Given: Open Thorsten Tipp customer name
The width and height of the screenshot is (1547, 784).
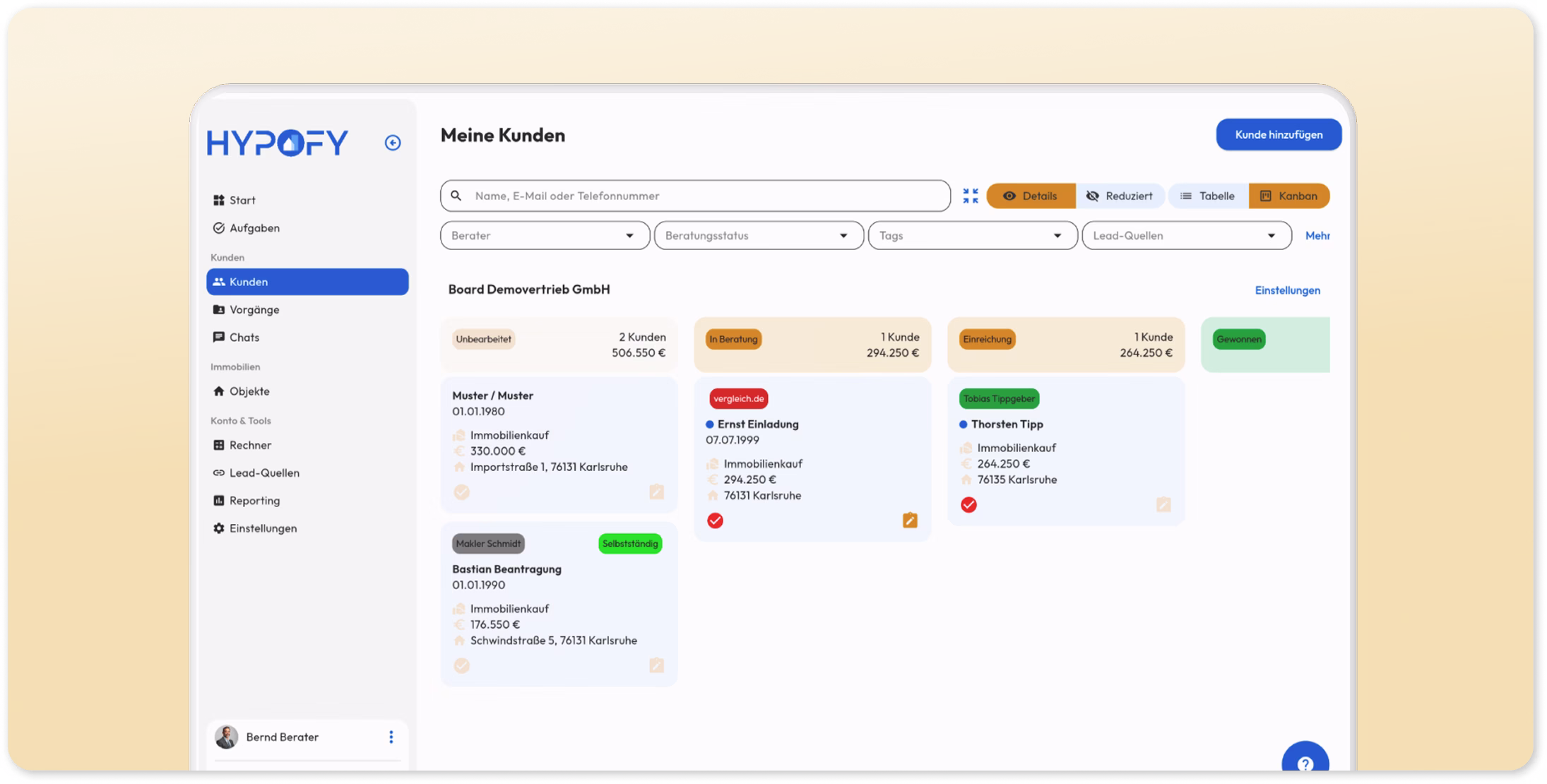Looking at the screenshot, I should point(1007,424).
